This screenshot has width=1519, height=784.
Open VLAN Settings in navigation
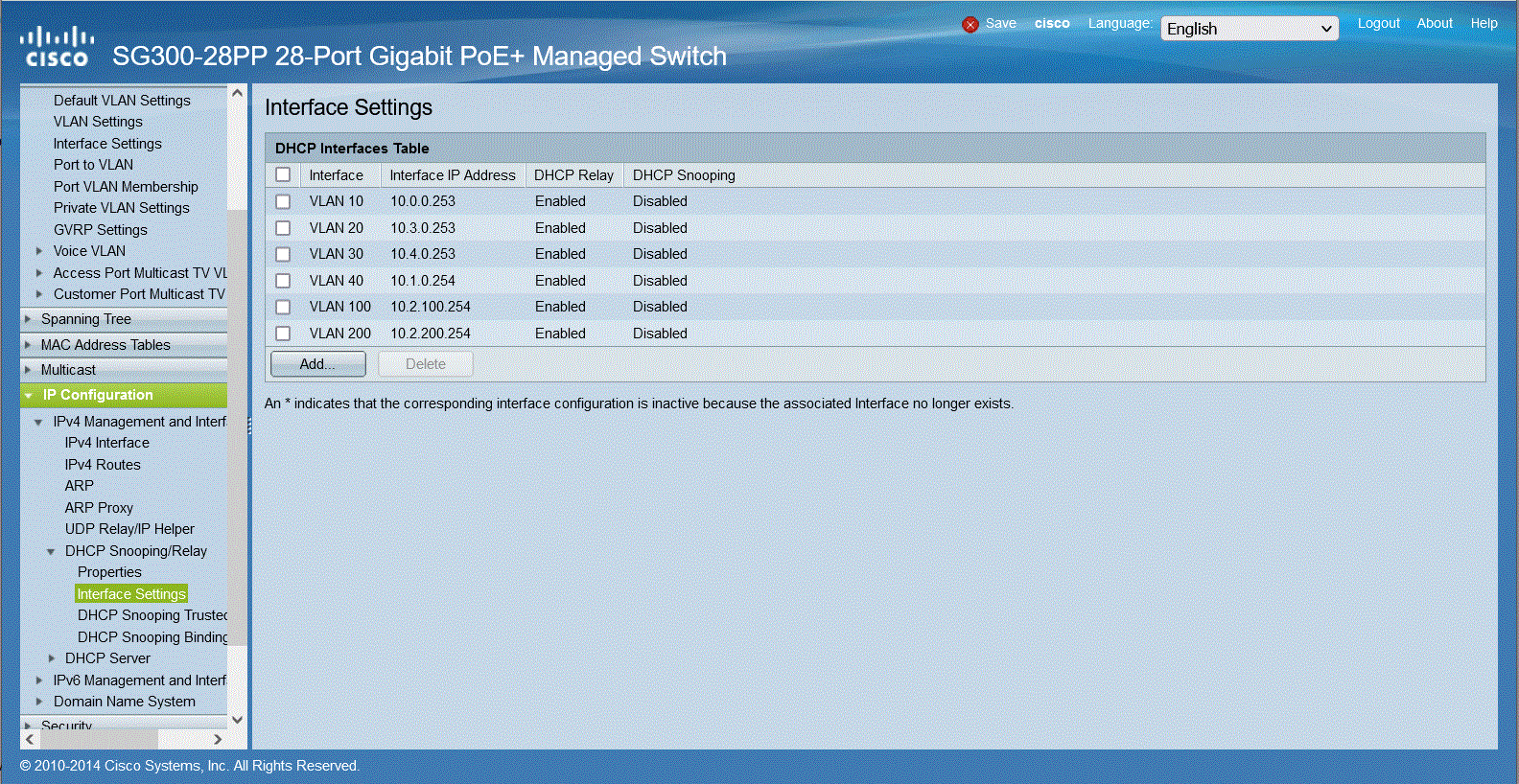point(98,122)
